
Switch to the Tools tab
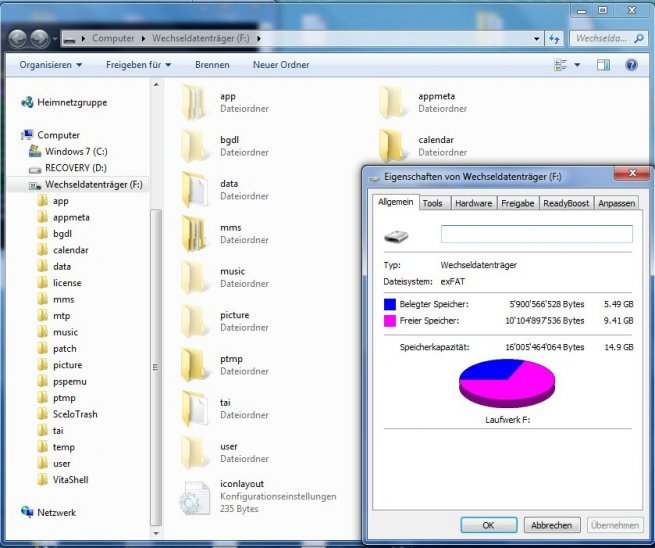point(432,203)
